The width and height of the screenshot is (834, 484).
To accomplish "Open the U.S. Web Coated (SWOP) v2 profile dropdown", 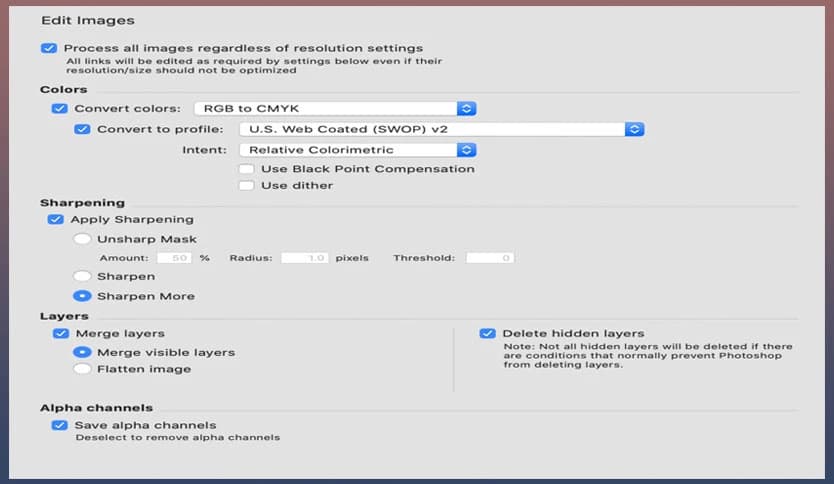I will (x=441, y=129).
